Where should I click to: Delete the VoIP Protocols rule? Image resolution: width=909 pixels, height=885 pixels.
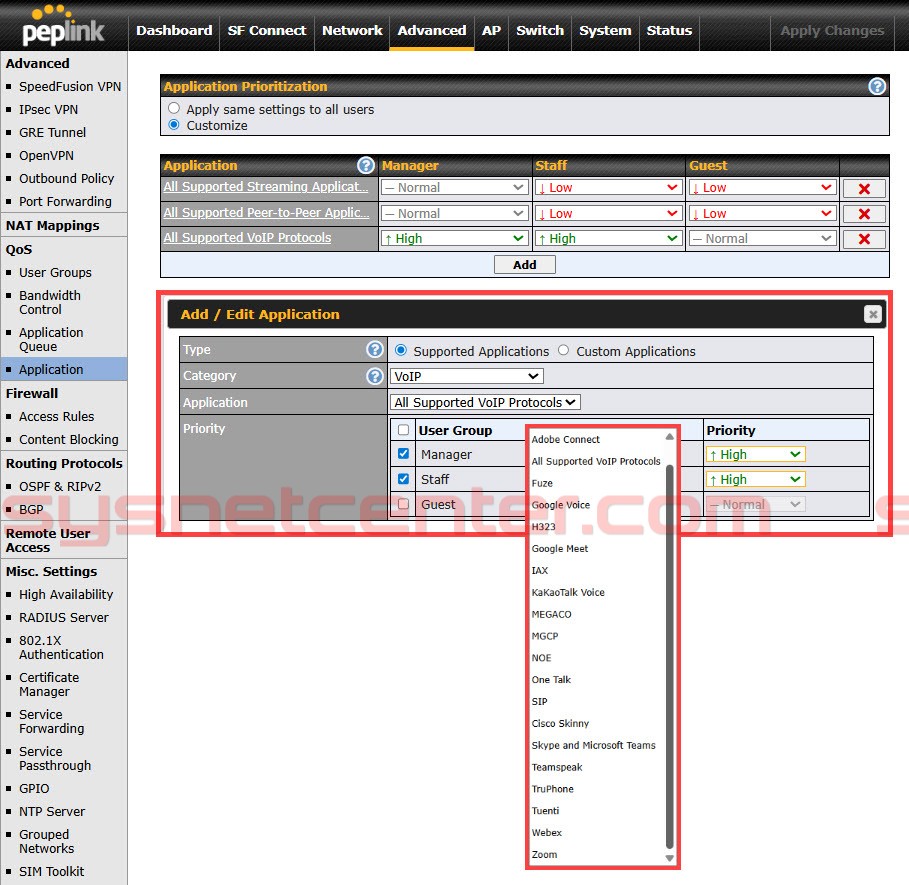click(864, 239)
